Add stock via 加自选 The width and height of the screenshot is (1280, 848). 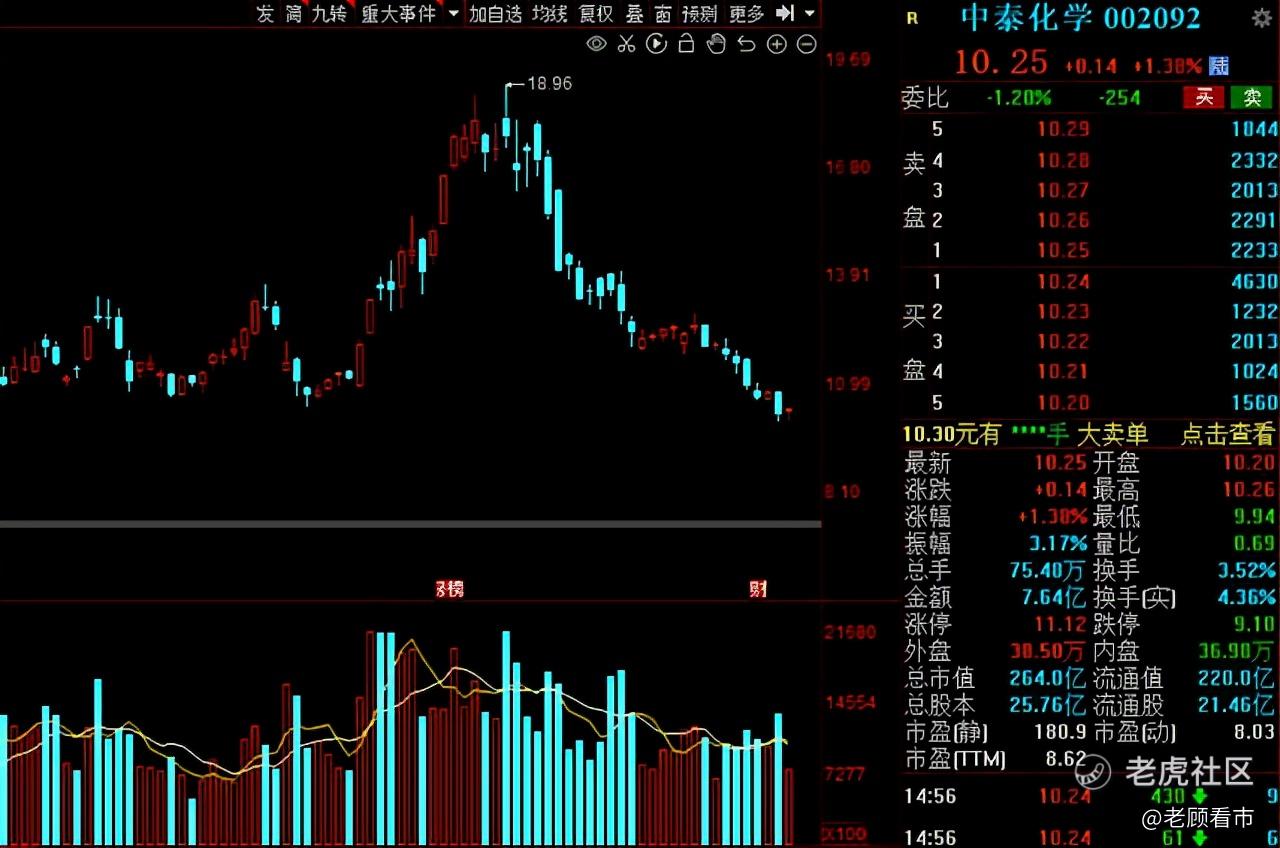click(x=496, y=13)
